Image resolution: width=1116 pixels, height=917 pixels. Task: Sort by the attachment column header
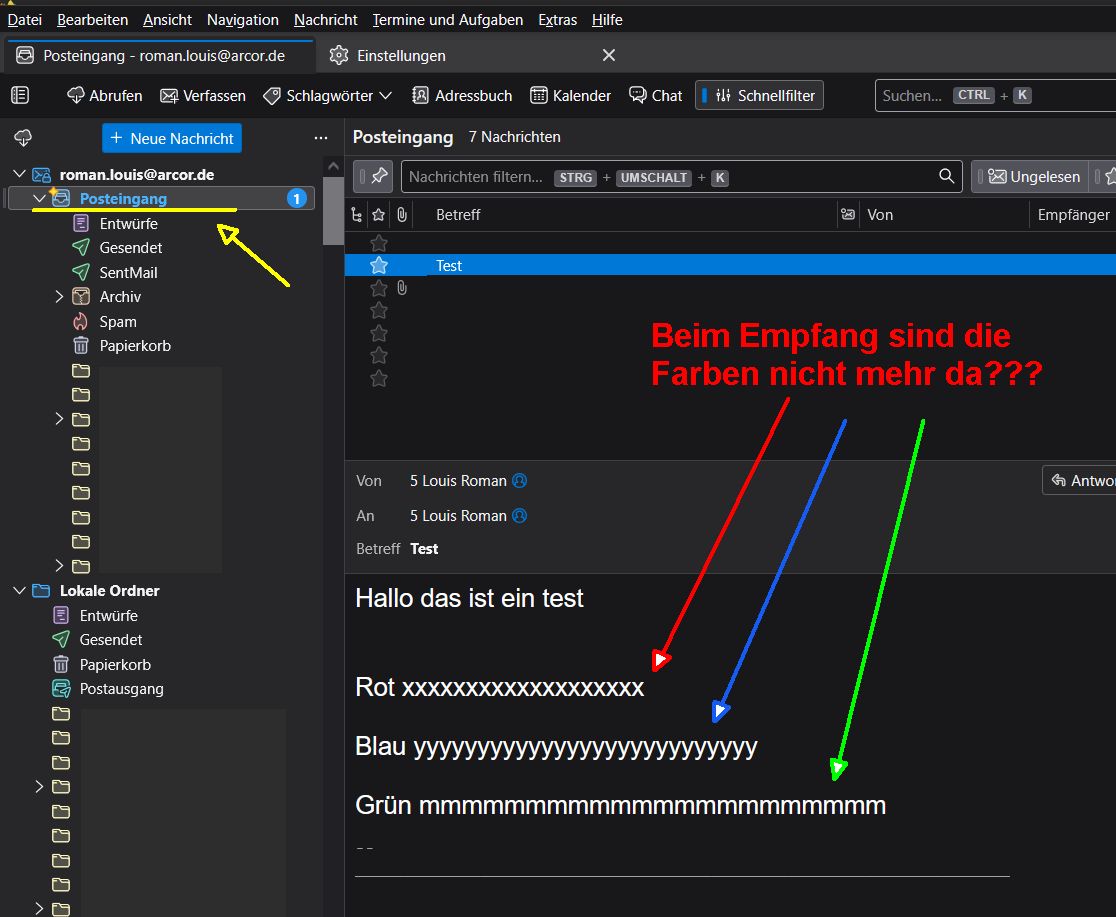coord(402,214)
